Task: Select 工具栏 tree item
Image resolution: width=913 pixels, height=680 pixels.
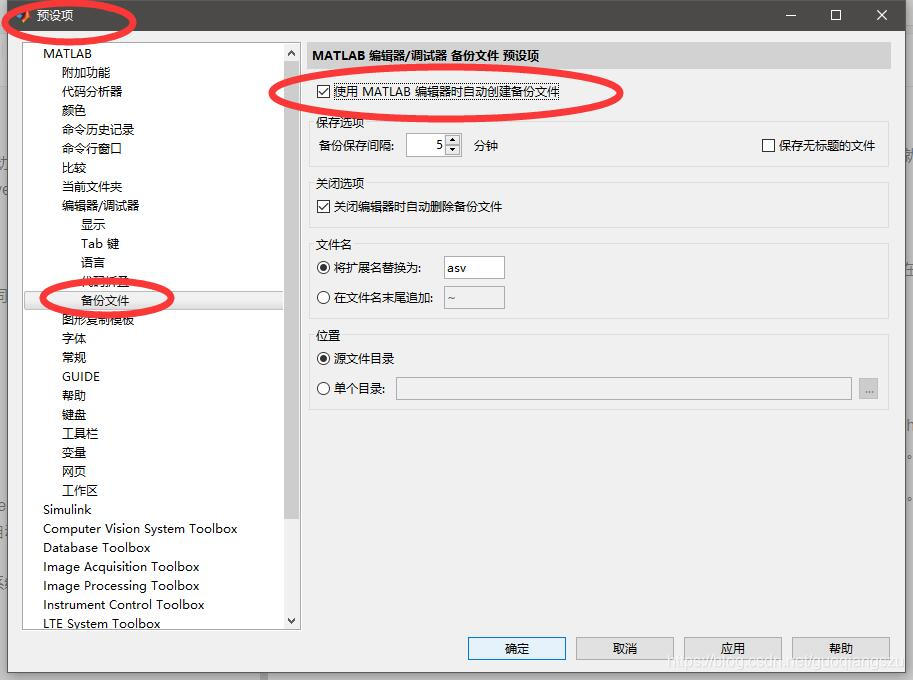Action: (x=80, y=434)
